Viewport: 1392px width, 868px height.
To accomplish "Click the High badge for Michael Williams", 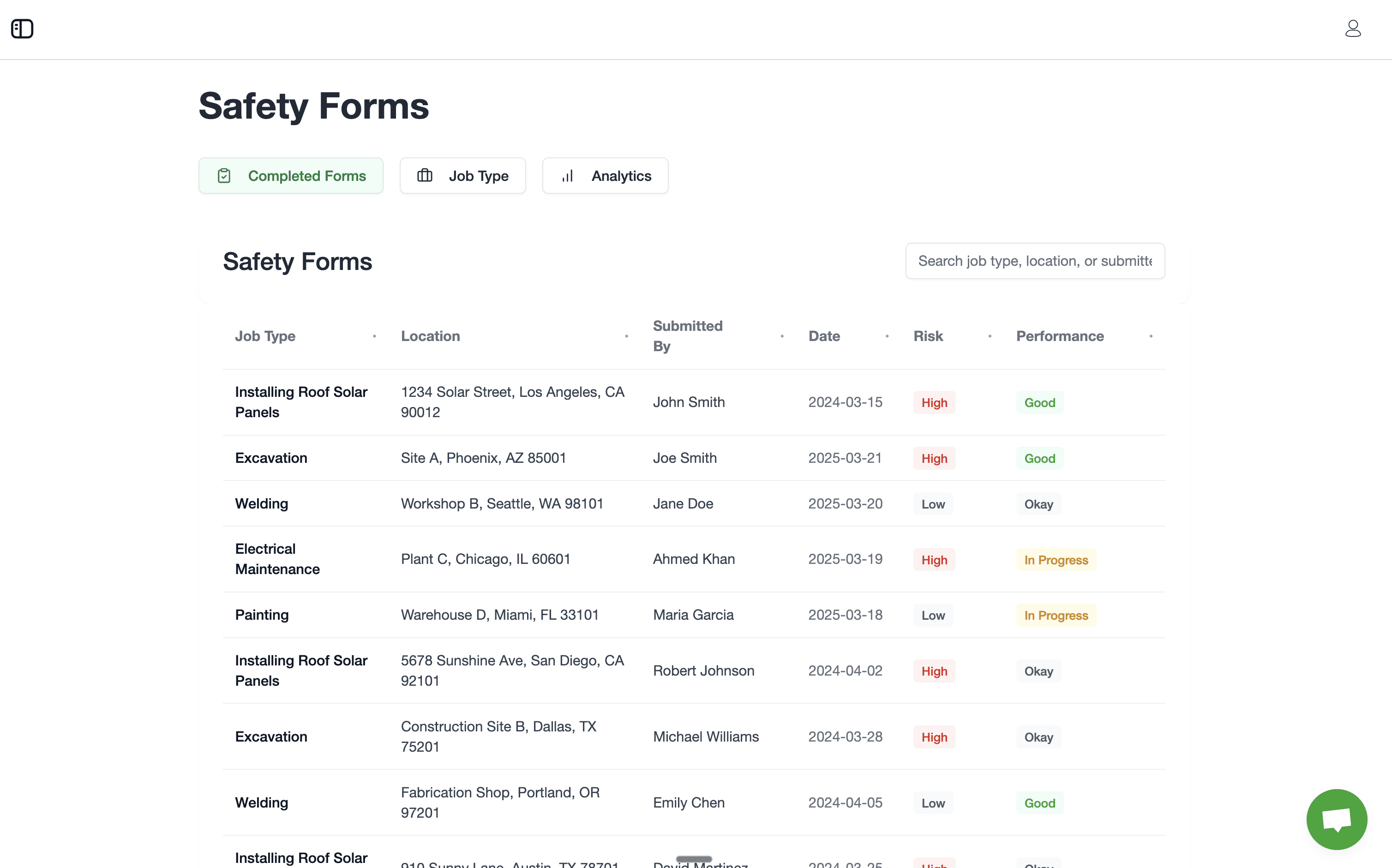I will click(x=934, y=737).
